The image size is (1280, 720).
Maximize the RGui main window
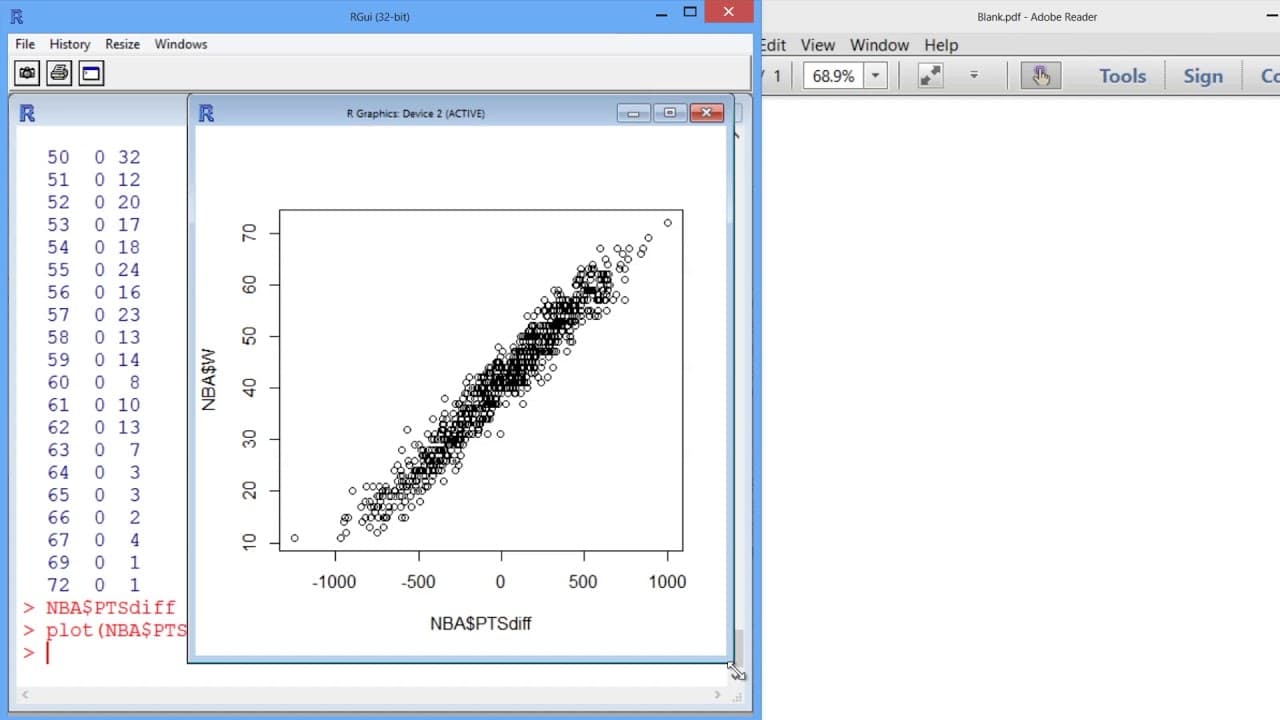click(690, 13)
